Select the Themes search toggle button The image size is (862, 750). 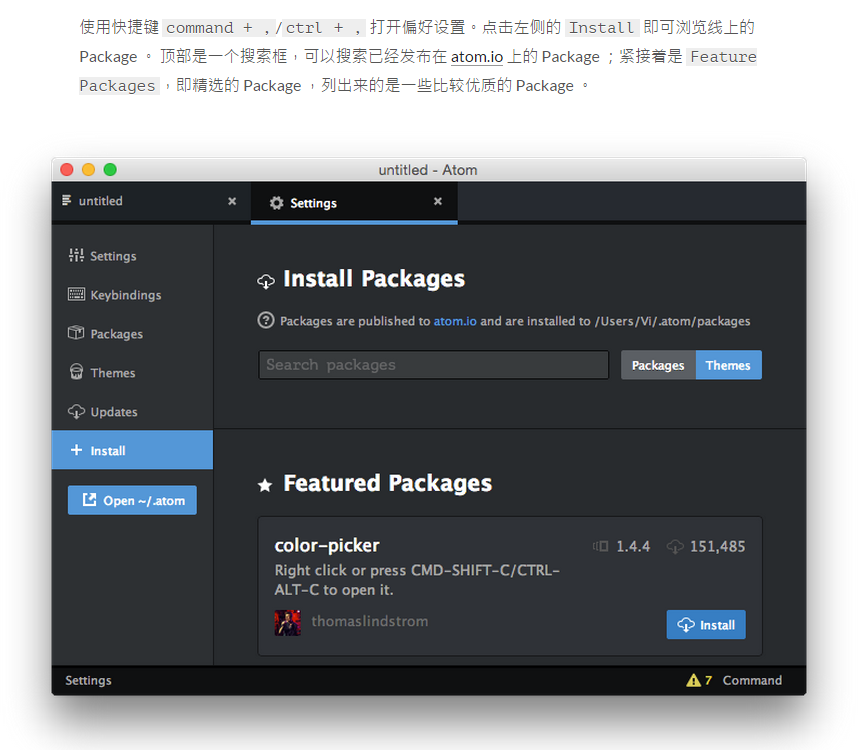[x=728, y=365]
